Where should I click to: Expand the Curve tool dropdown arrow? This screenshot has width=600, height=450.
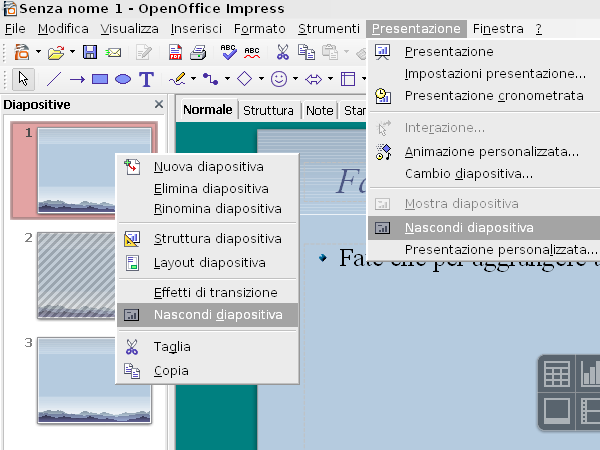tap(194, 79)
